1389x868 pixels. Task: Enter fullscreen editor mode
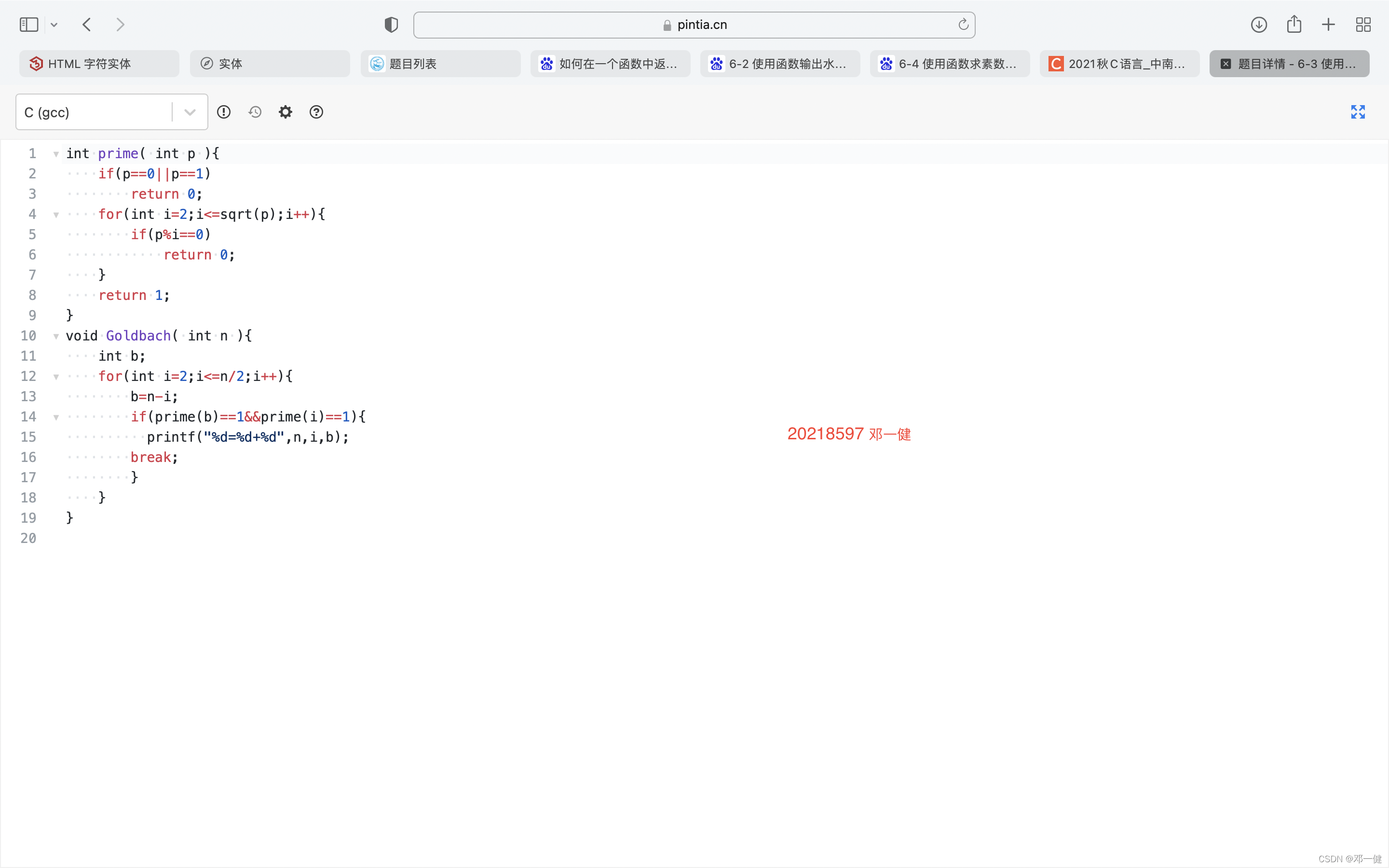1358,112
